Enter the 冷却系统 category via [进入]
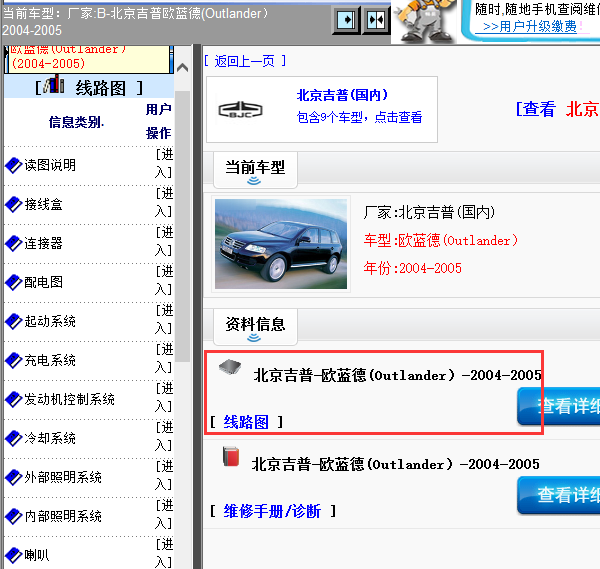The width and height of the screenshot is (600, 569). pyautogui.click(x=164, y=437)
